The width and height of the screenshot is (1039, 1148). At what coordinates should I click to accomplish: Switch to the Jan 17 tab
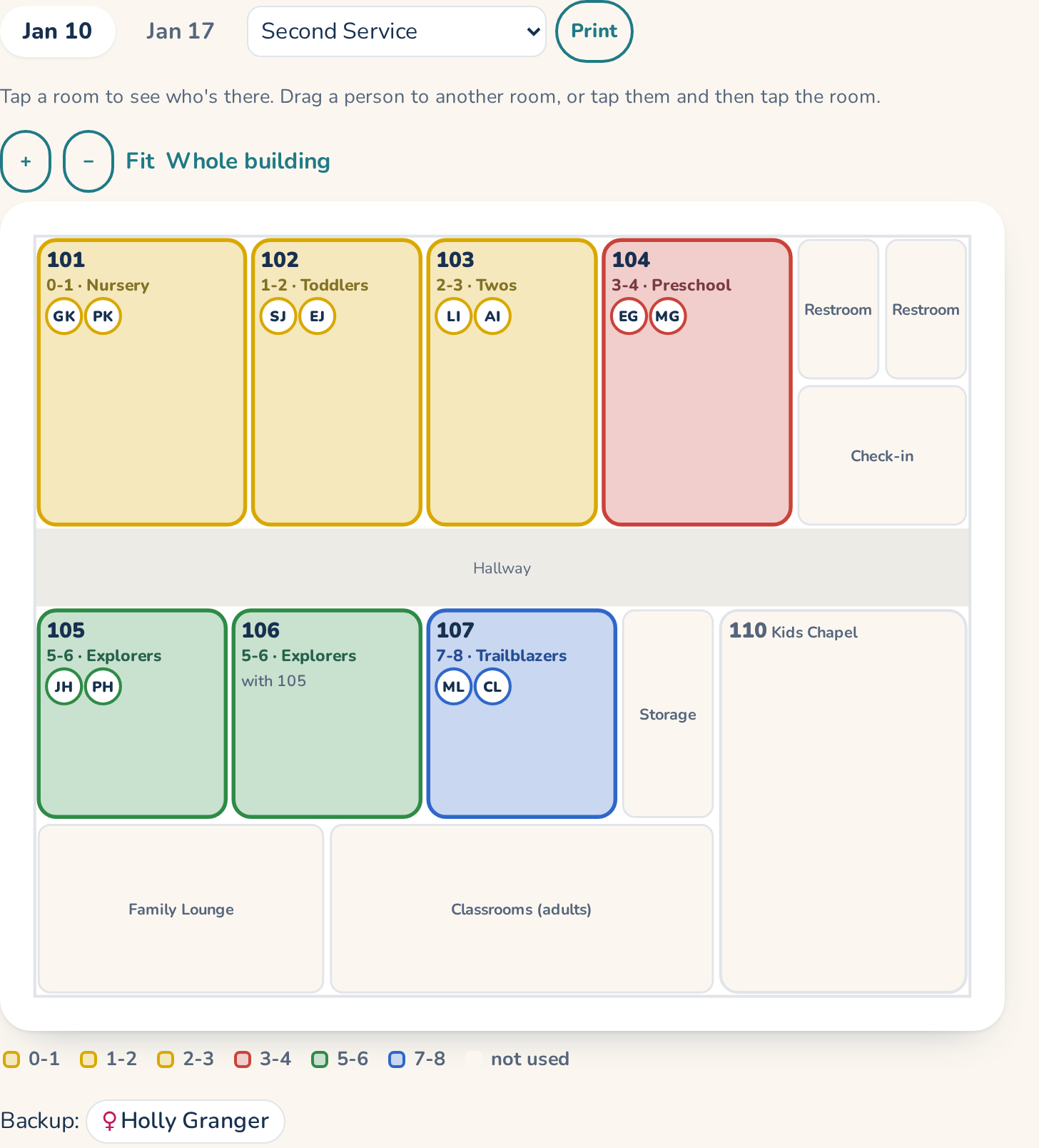(180, 31)
